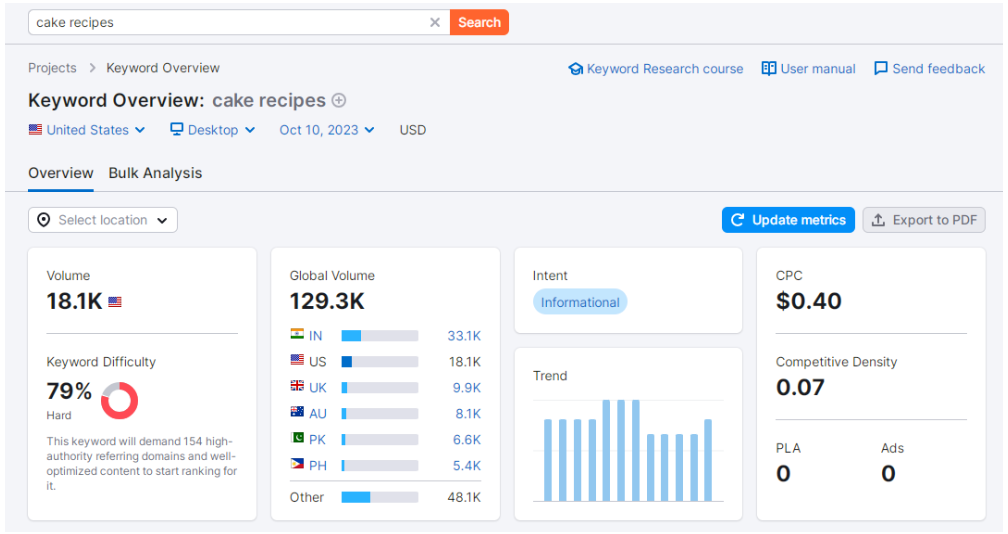Click the UK flag in Global Volume

297,387
